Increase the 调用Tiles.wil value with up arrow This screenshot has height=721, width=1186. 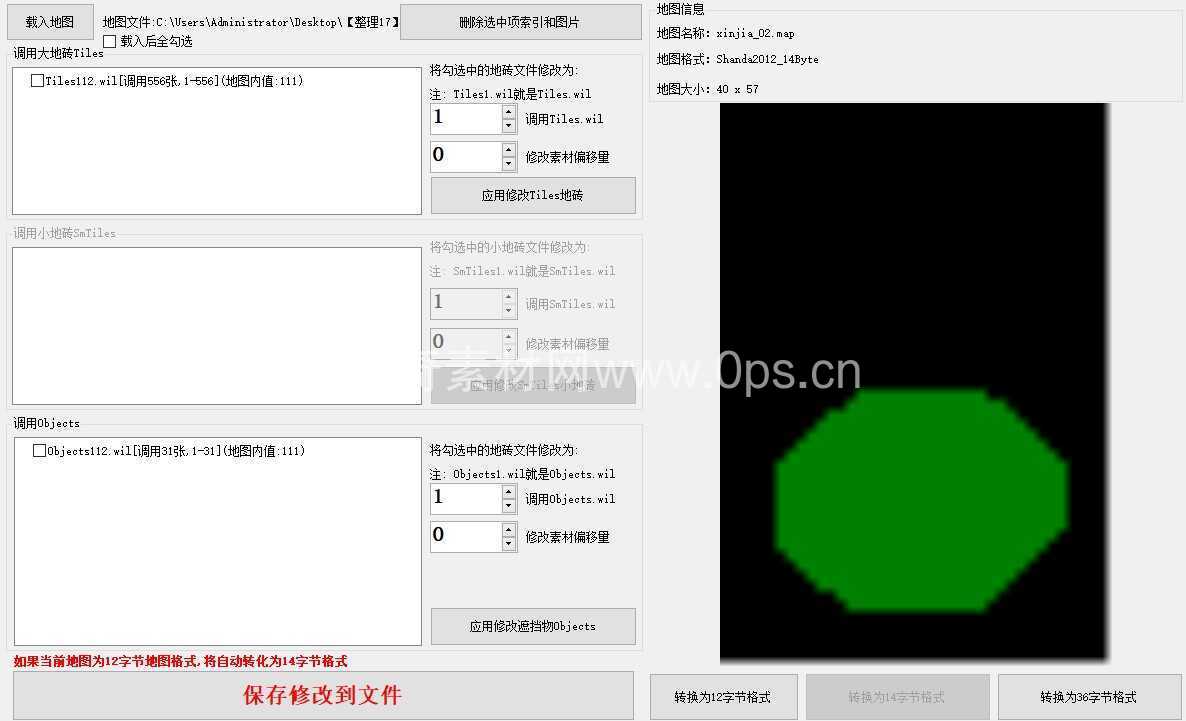coord(509,112)
